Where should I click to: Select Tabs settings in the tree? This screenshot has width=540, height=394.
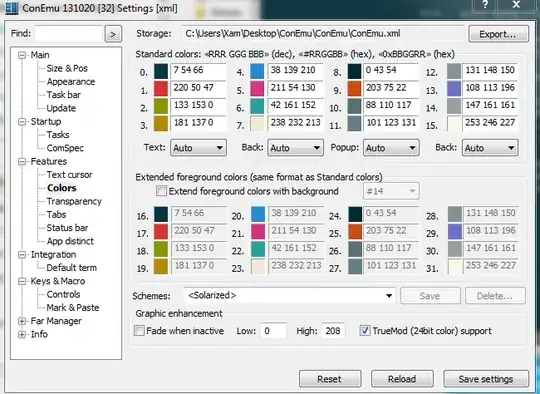tap(56, 215)
